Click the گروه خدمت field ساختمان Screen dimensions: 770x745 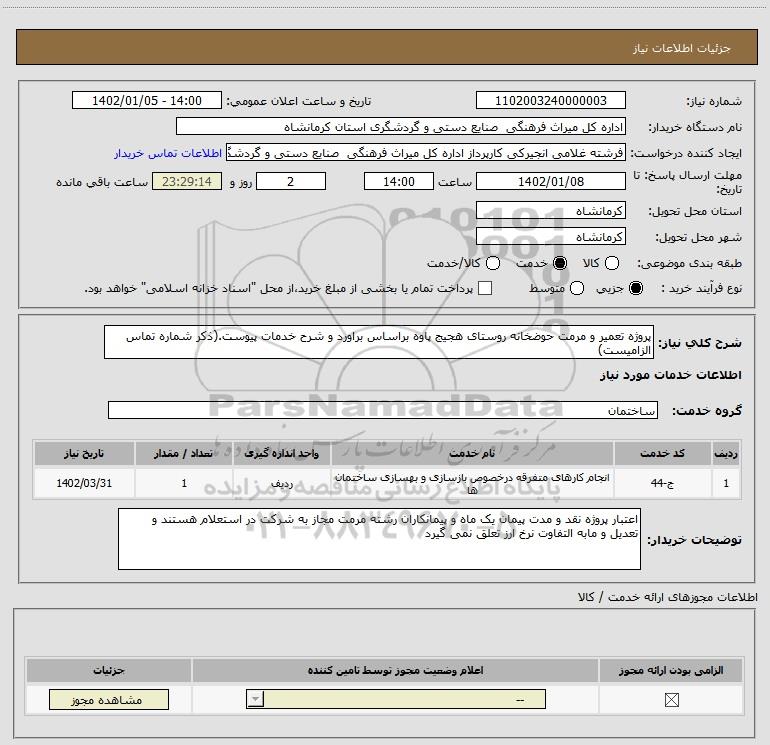[x=383, y=410]
